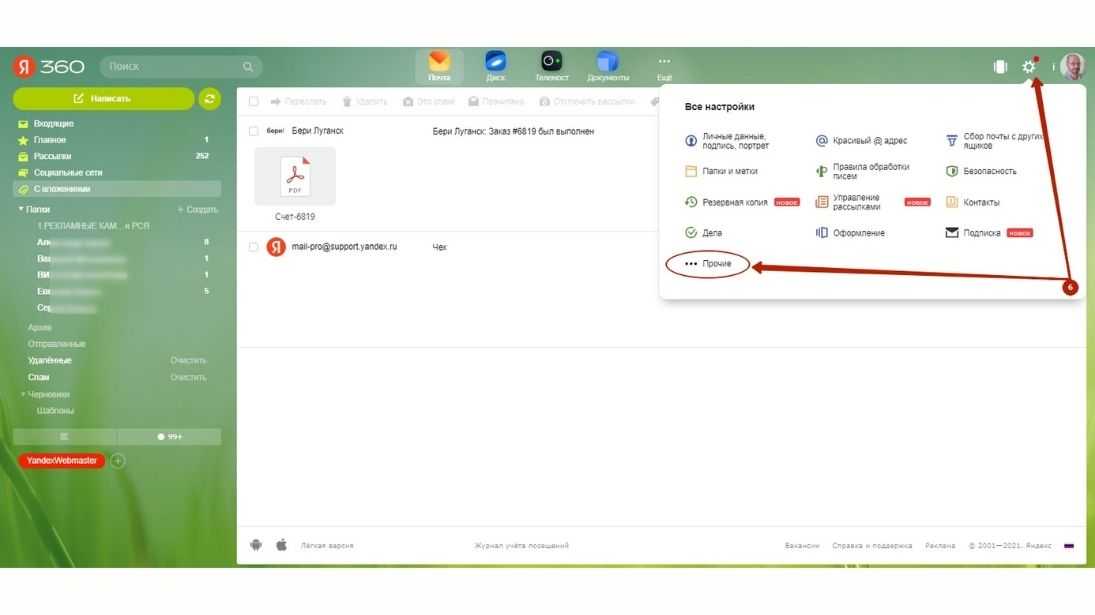Open Яндекс Диск from the top bar
The width and height of the screenshot is (1095, 615).
click(x=495, y=66)
